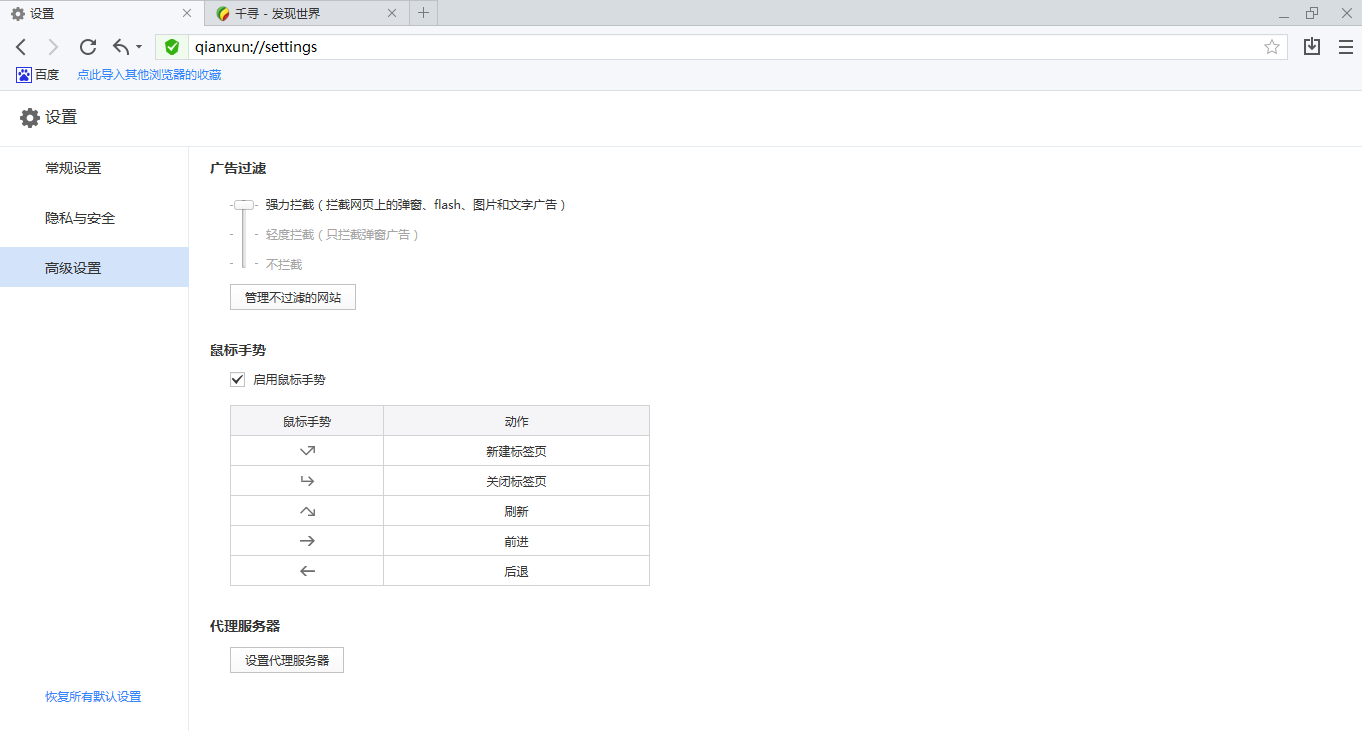Click 恢复所有默认设置 link
1362x731 pixels.
coord(93,697)
